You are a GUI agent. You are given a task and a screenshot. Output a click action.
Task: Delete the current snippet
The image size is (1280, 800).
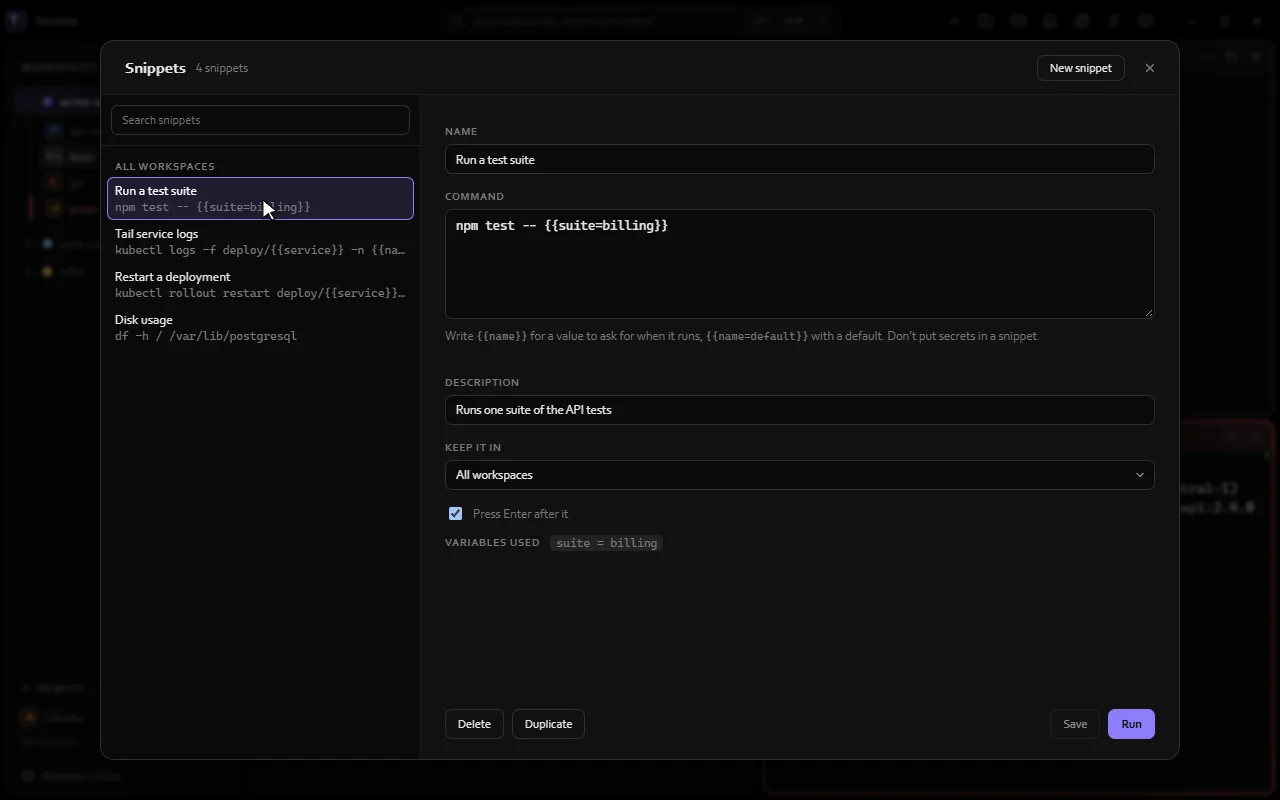[474, 724]
